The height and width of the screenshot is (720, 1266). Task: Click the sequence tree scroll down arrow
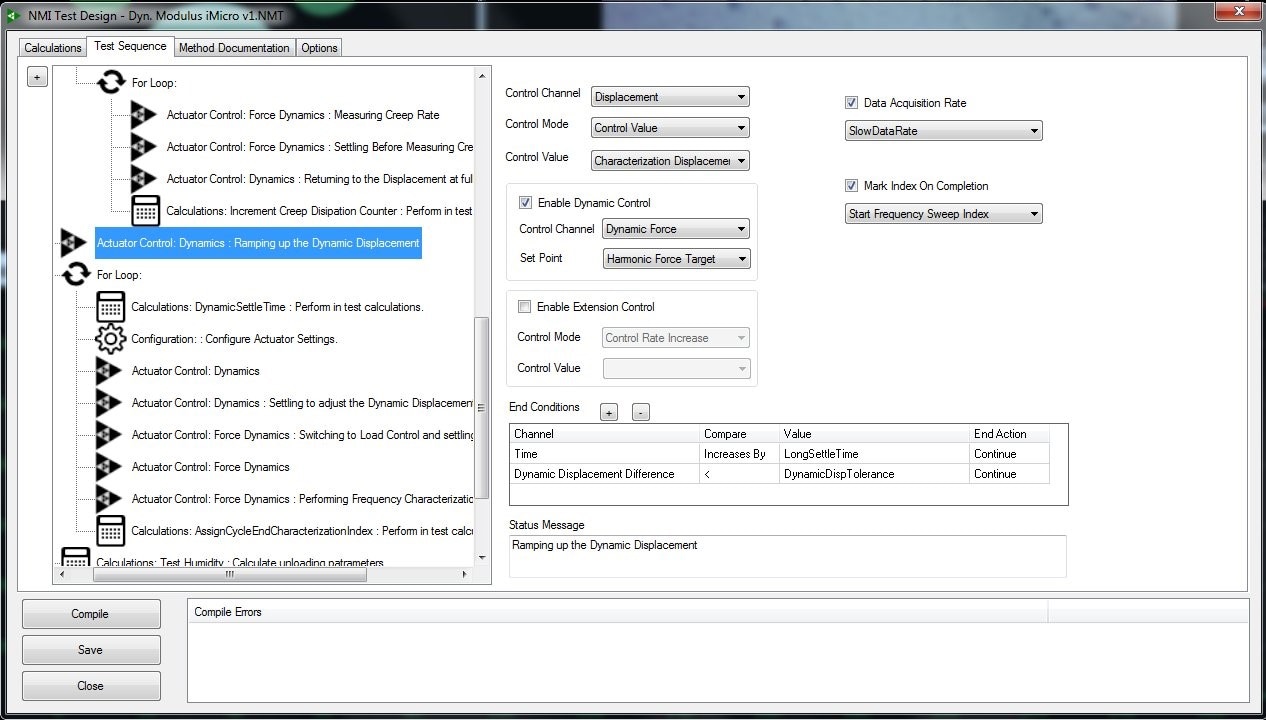(483, 558)
